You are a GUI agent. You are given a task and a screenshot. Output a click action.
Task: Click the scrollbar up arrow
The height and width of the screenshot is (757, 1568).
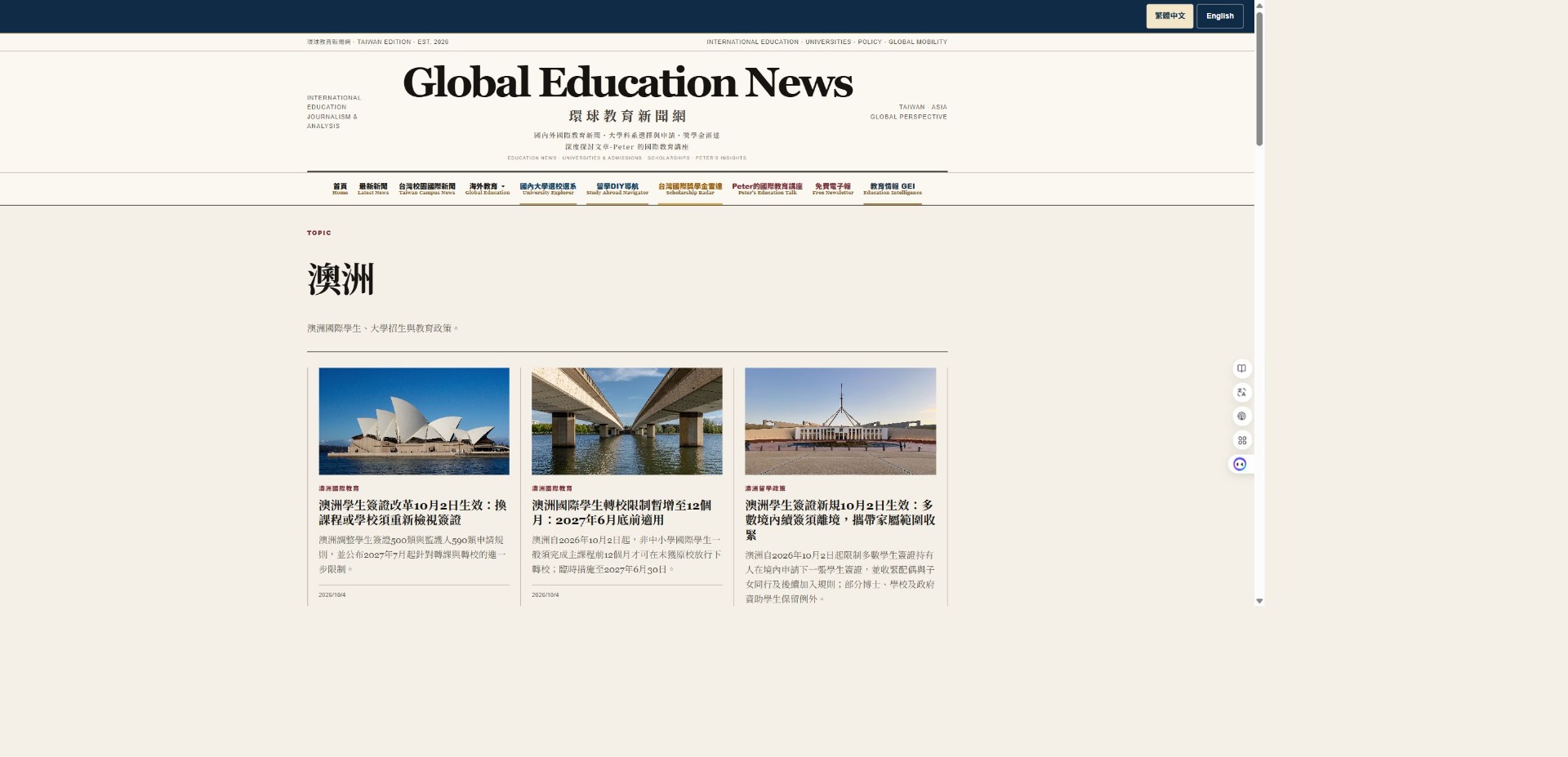point(1259,5)
